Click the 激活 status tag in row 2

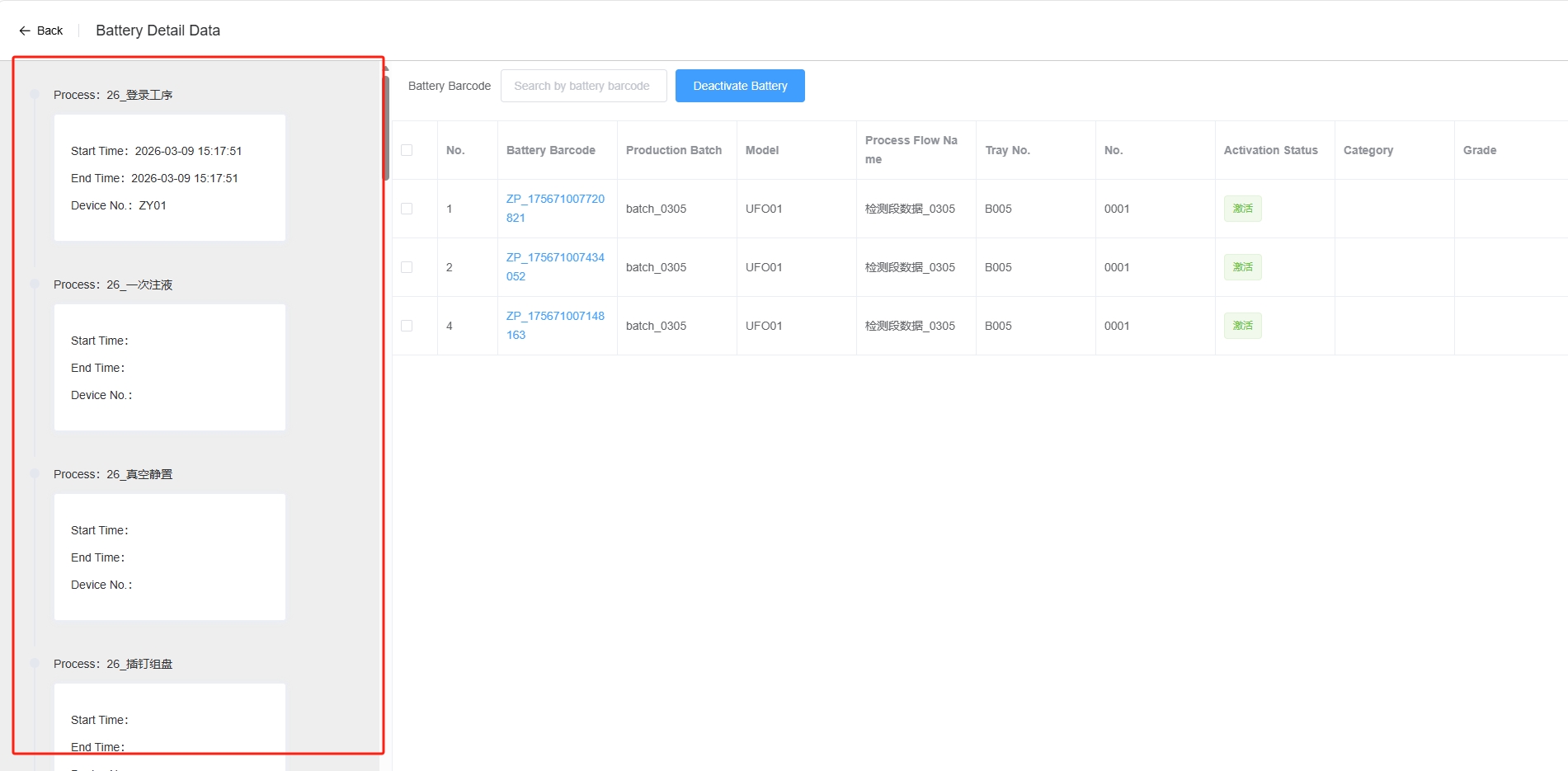[1242, 267]
